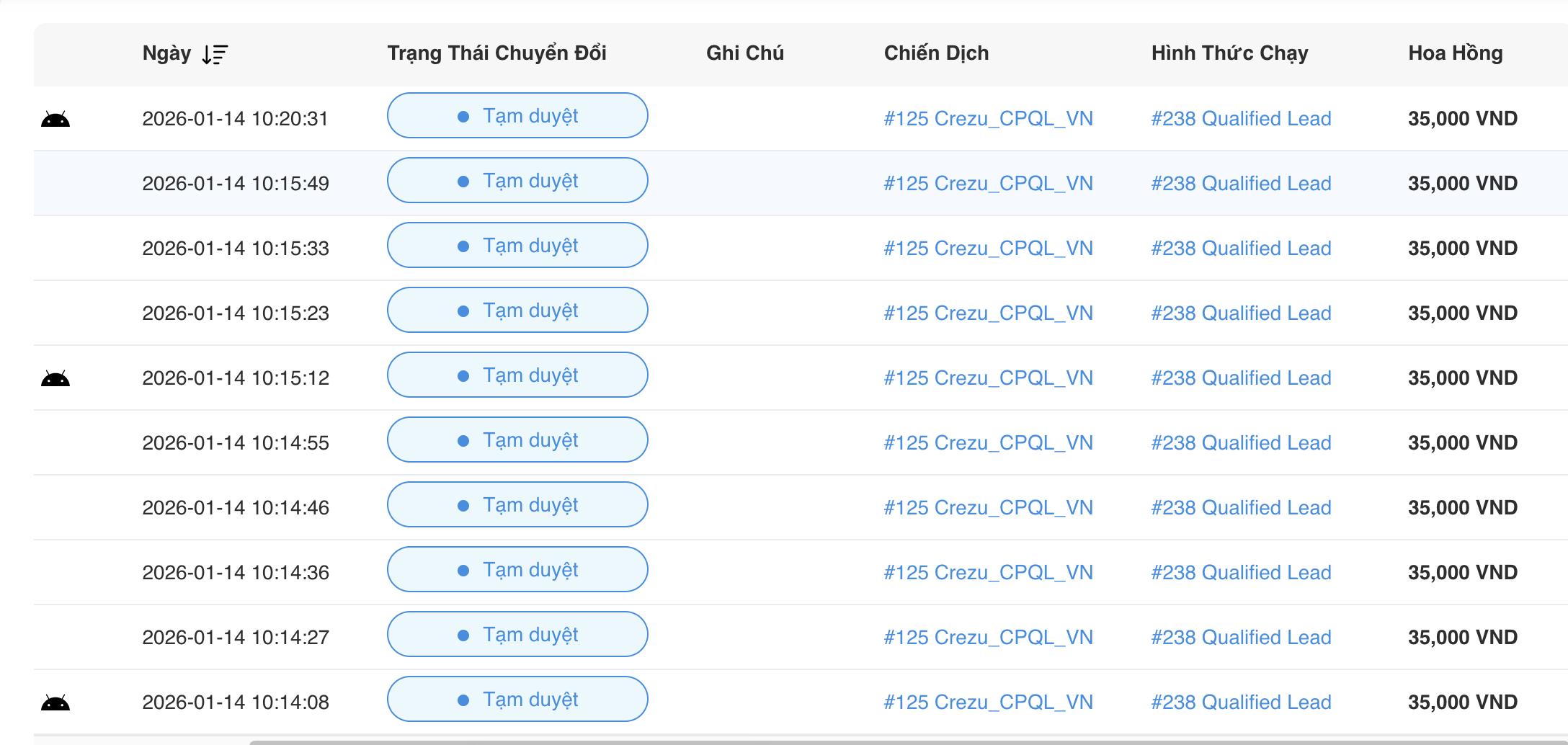Image resolution: width=1568 pixels, height=745 pixels.
Task: Open #238 Qualified Lead on 10:15:23 row
Action: pos(1241,313)
